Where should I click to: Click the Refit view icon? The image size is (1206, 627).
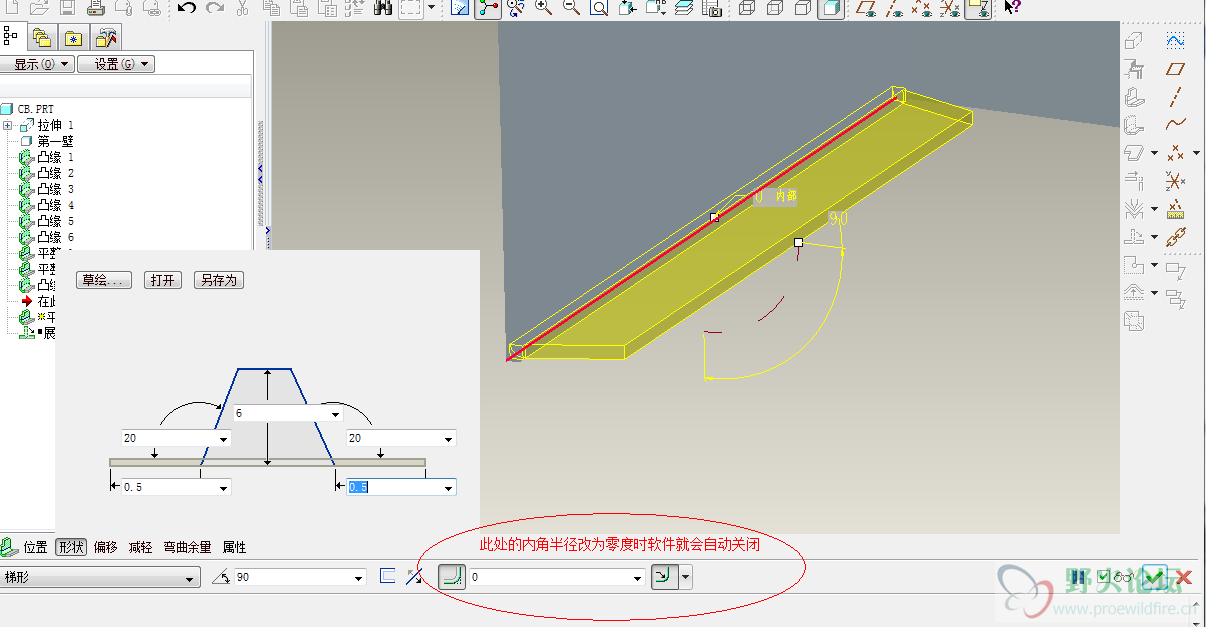(599, 8)
